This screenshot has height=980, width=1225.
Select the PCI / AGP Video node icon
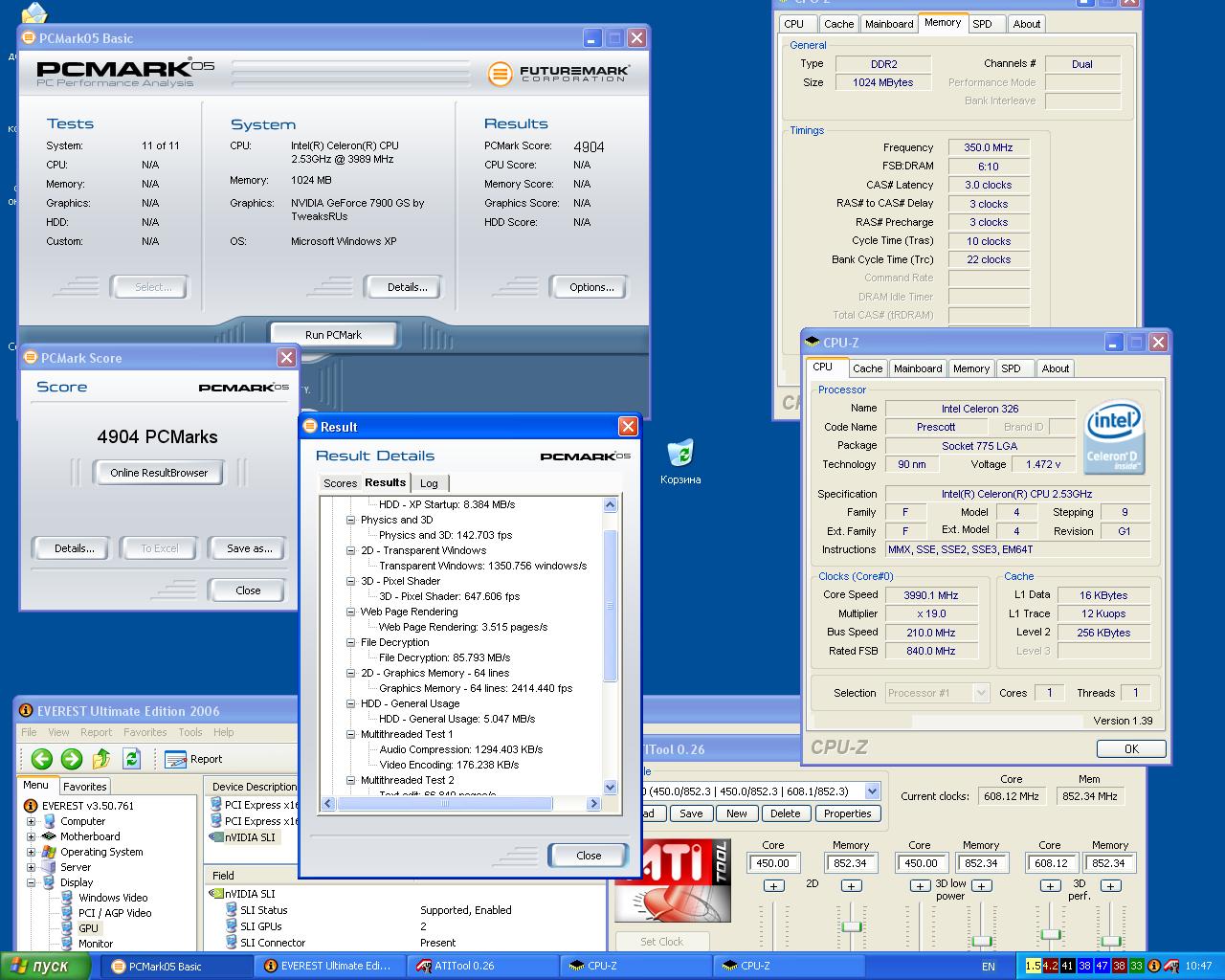67,913
